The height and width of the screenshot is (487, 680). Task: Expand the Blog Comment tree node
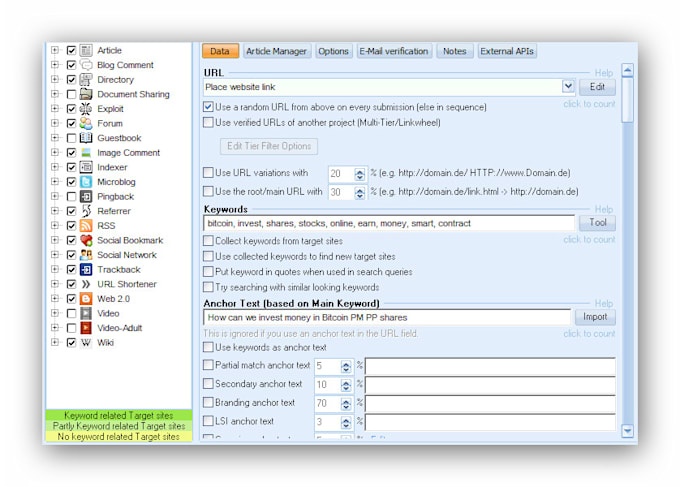tap(55, 65)
